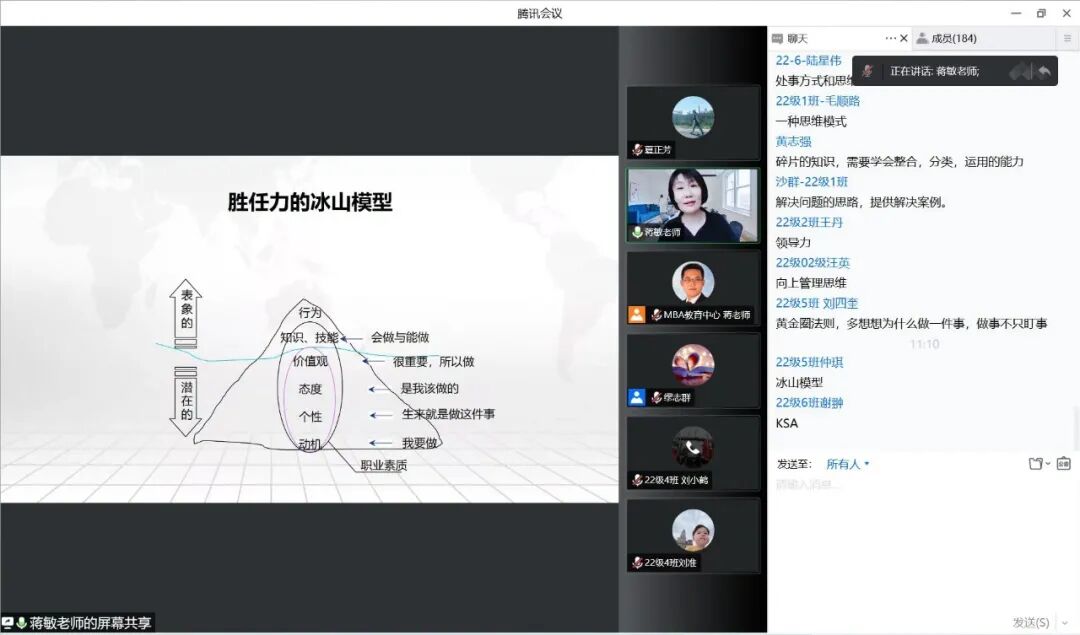Open the chat panel more-options (···) icon
This screenshot has height=635, width=1080.
tap(890, 37)
